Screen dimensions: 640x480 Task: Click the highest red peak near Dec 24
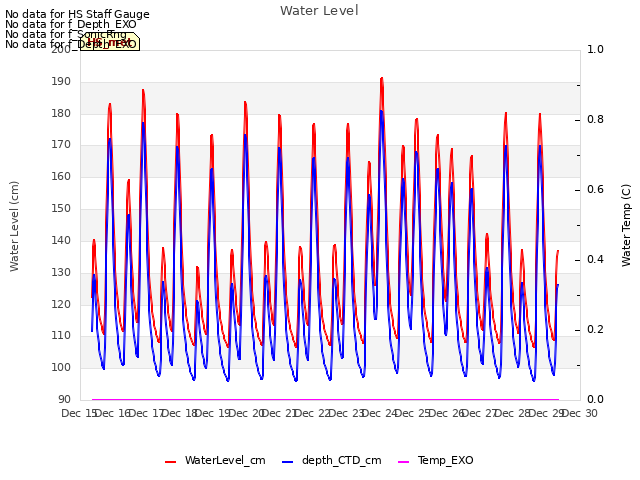(x=382, y=78)
